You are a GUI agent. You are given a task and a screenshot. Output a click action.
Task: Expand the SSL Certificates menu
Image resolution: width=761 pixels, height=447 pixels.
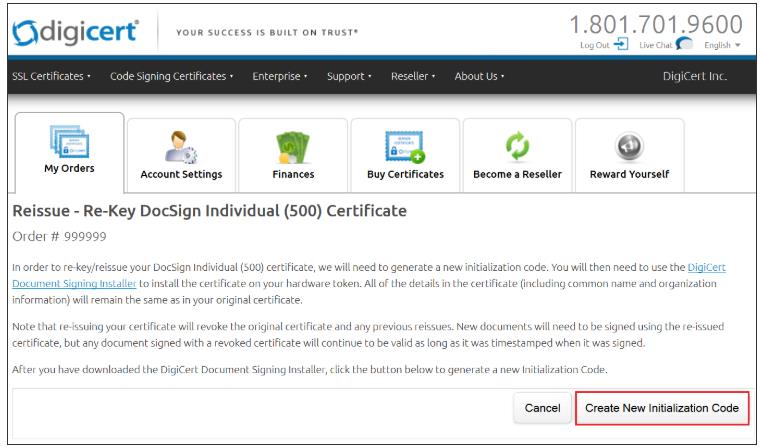click(51, 76)
